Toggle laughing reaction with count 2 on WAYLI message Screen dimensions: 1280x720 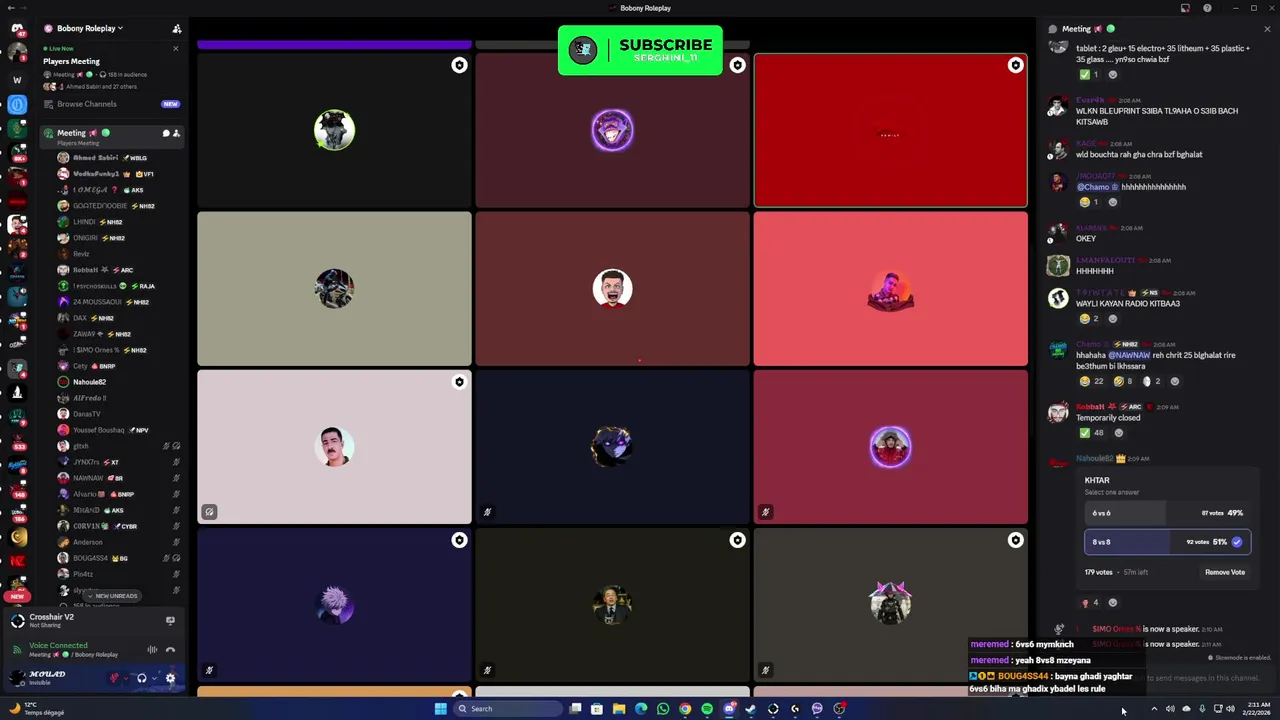point(1089,319)
